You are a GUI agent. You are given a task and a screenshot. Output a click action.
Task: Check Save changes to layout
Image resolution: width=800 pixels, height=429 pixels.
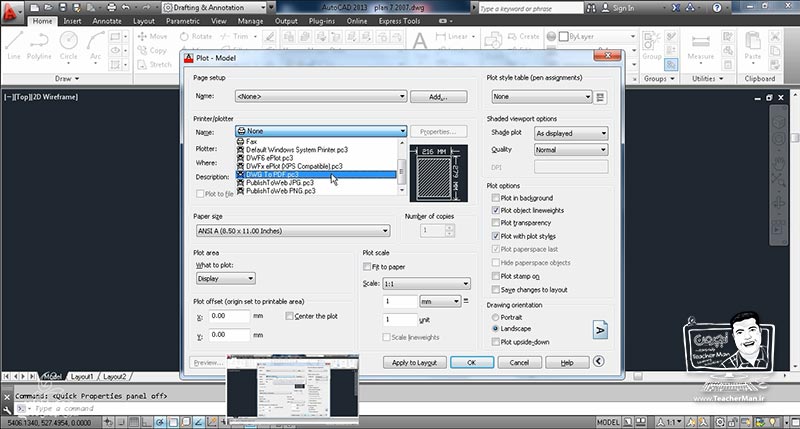[495, 290]
